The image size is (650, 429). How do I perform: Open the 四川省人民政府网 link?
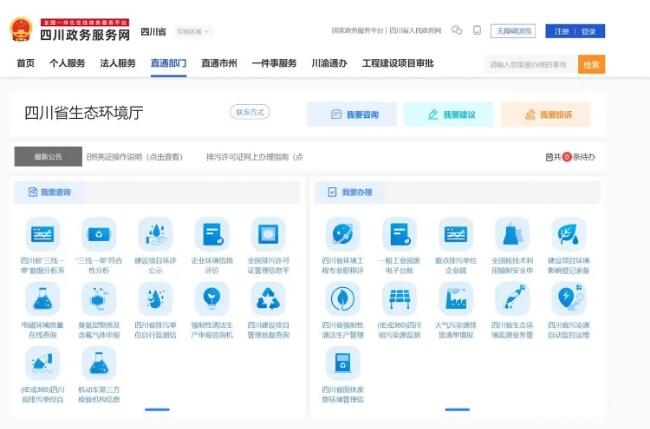point(415,31)
